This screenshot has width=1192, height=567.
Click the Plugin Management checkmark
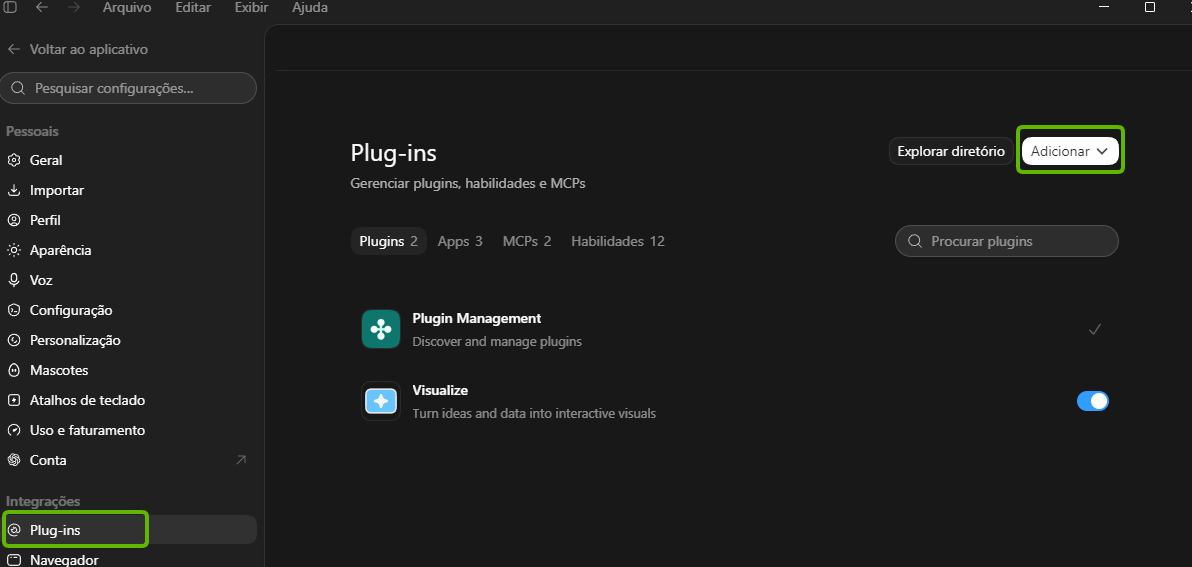pyautogui.click(x=1095, y=329)
